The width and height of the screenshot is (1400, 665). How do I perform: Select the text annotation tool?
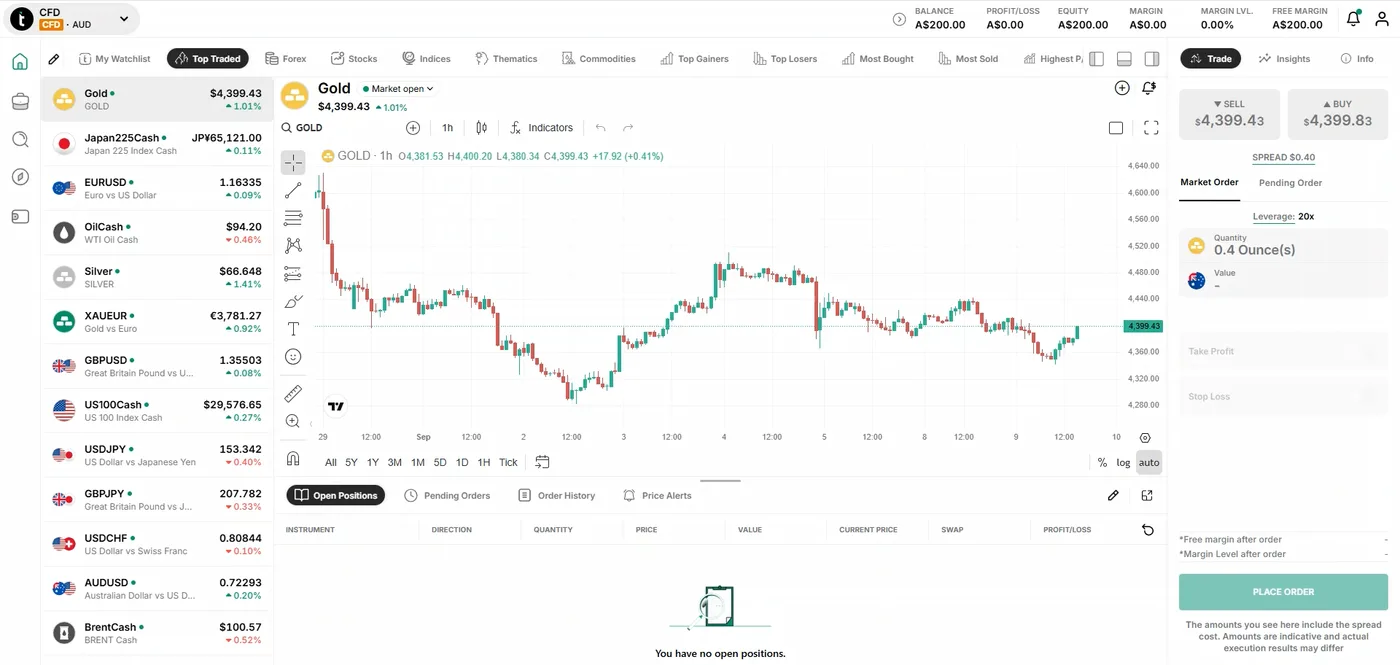click(293, 329)
